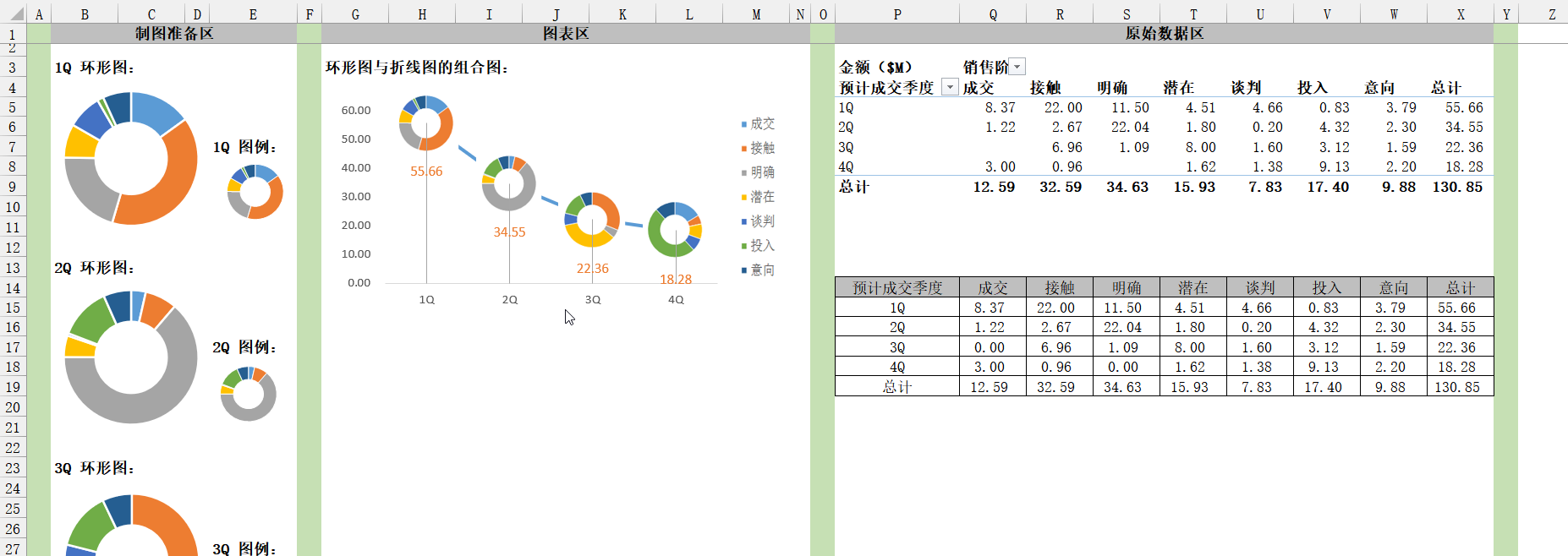Select the 1Q 环形图 label cell
The width and height of the screenshot is (1568, 556).
coord(94,68)
